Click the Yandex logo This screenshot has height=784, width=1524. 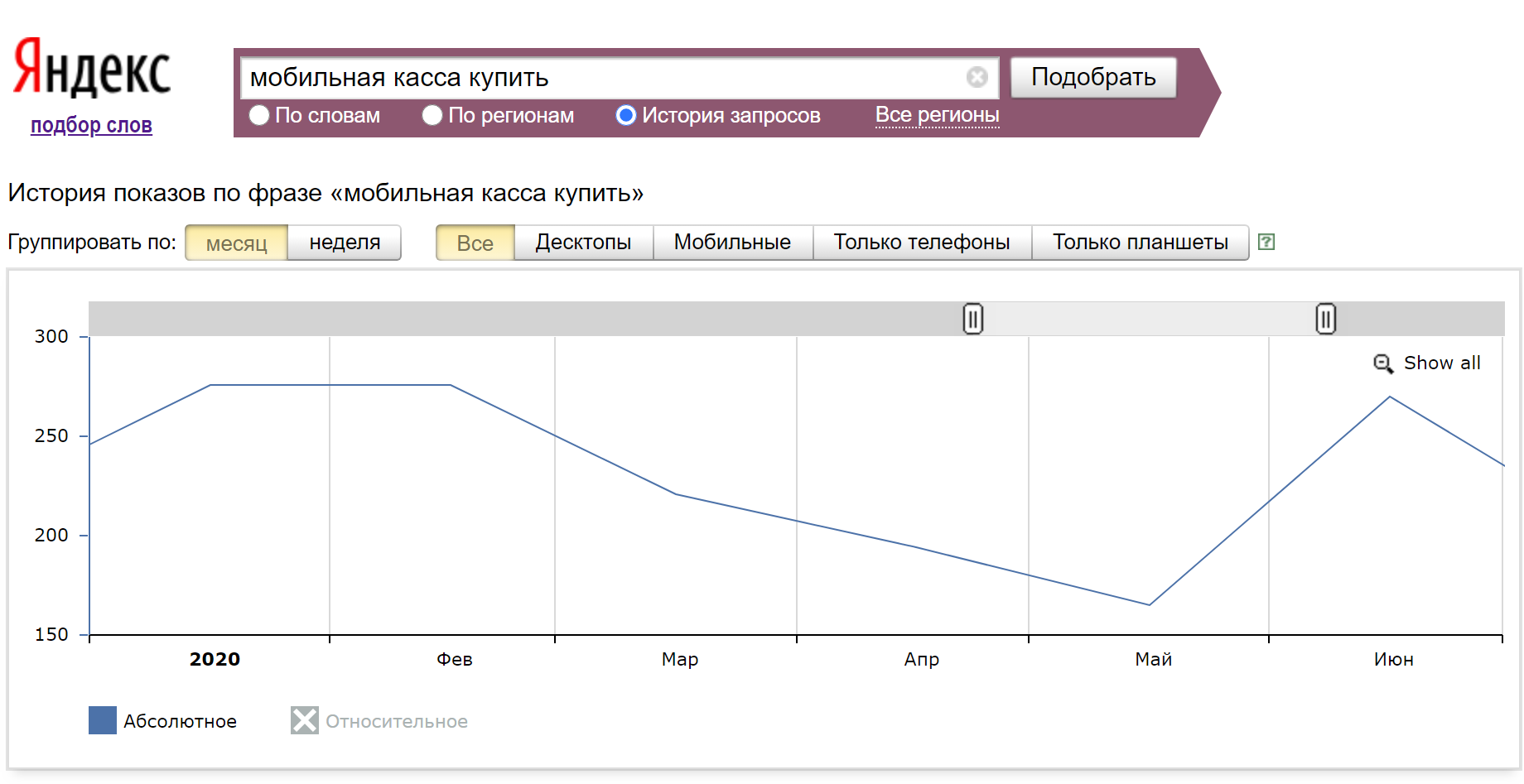pos(92,68)
